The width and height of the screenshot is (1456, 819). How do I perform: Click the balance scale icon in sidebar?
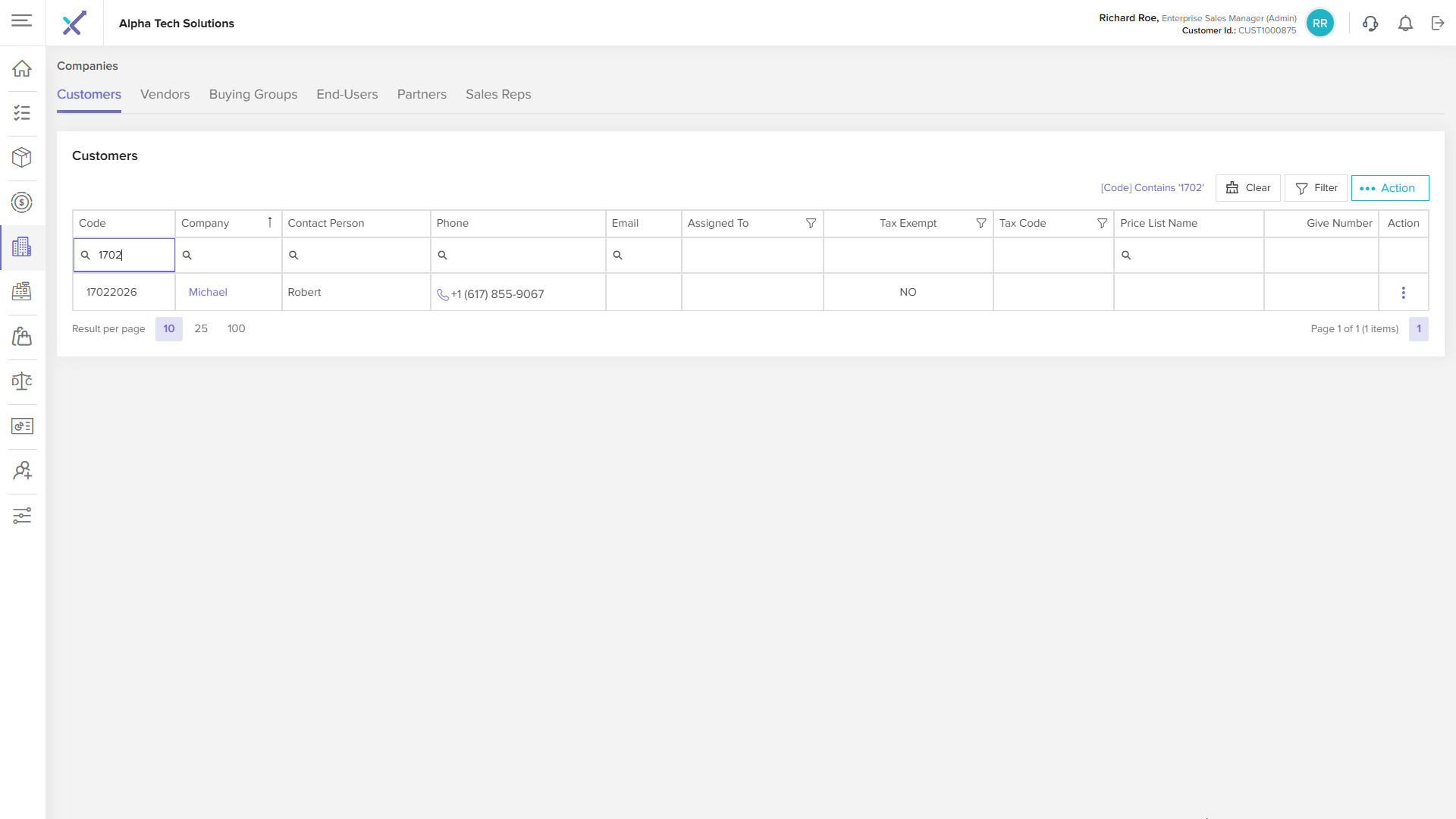point(22,381)
